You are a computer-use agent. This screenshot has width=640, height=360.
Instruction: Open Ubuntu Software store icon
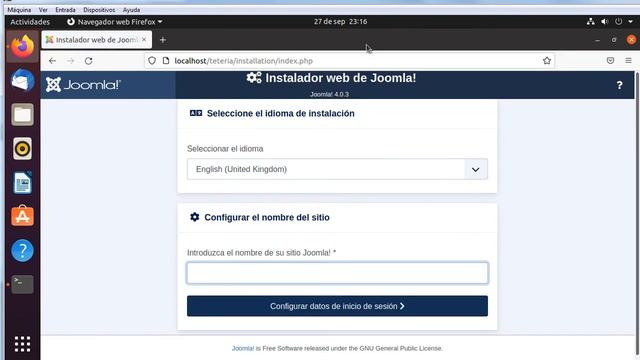(x=22, y=216)
